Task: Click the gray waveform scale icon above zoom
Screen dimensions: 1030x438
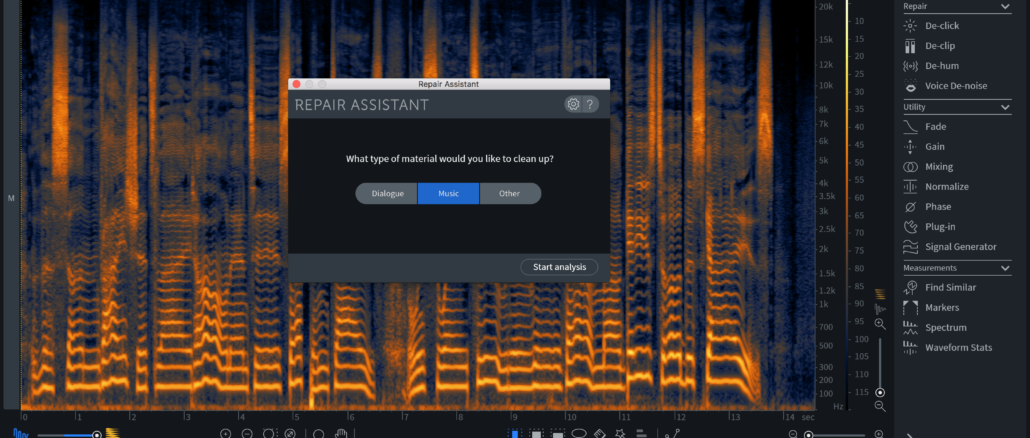Action: pos(880,309)
